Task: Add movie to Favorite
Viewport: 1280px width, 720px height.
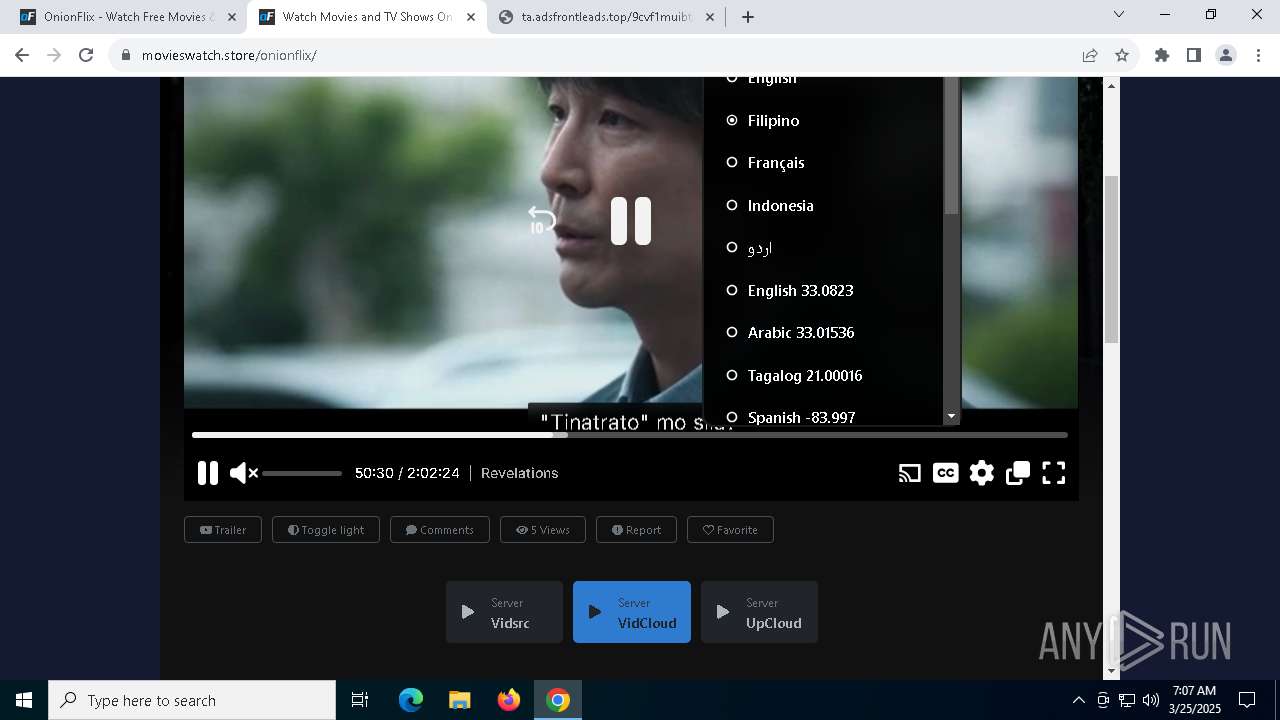Action: (730, 530)
